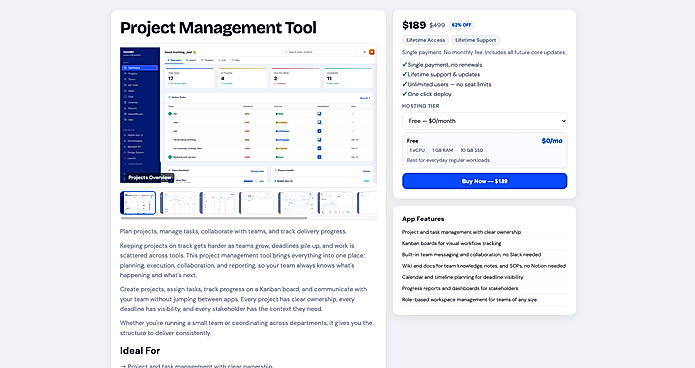Image resolution: width=695 pixels, height=368 pixels.
Task: Click the Buy Now — $189 button
Action: pos(484,181)
